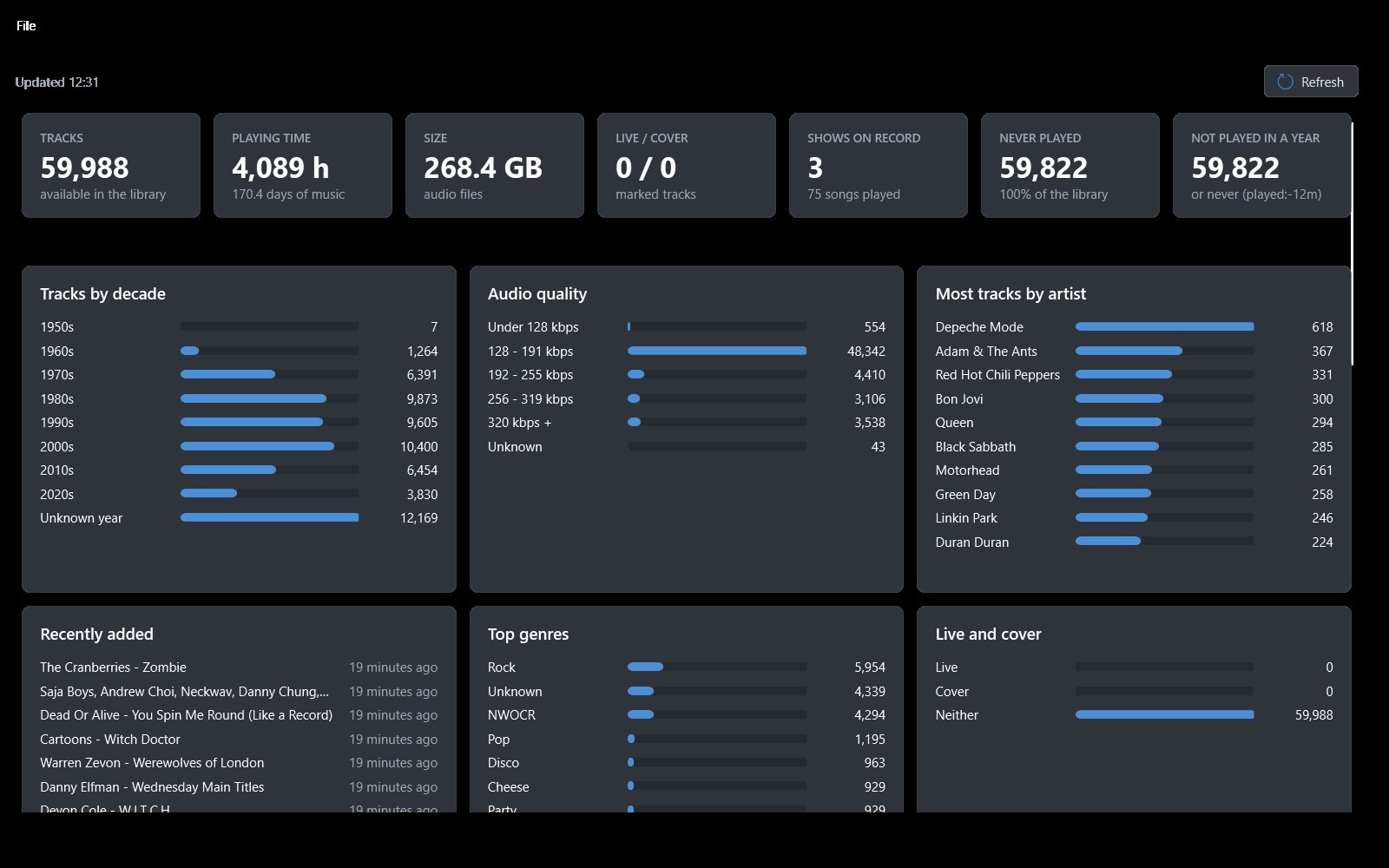This screenshot has width=1389, height=868.
Task: Click the 320 kbps + quality label
Action: pyautogui.click(x=519, y=423)
